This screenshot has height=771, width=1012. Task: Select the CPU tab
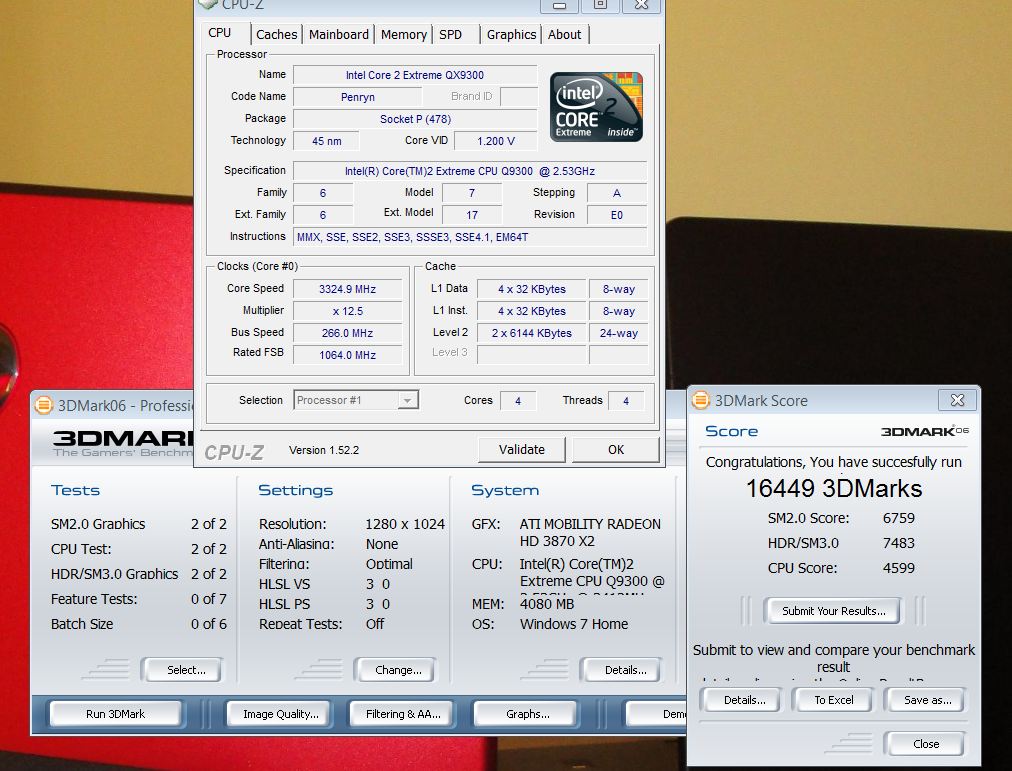click(220, 33)
